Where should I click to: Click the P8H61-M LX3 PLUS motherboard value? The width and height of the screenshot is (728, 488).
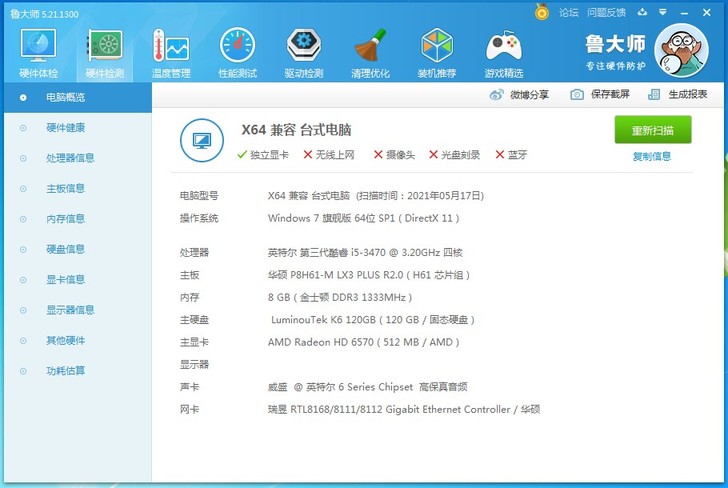click(369, 275)
